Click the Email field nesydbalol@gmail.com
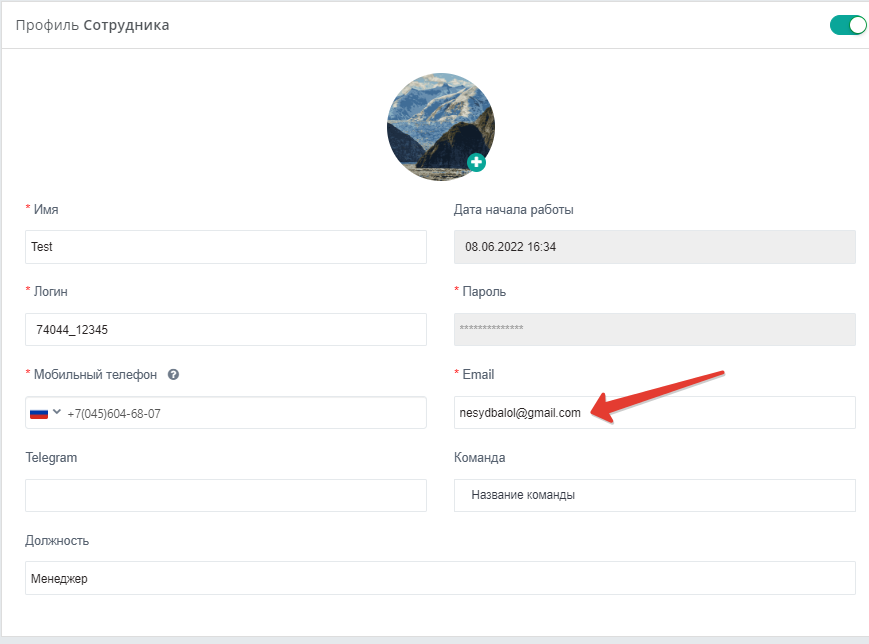Viewport: 869px width, 644px height. [x=655, y=412]
